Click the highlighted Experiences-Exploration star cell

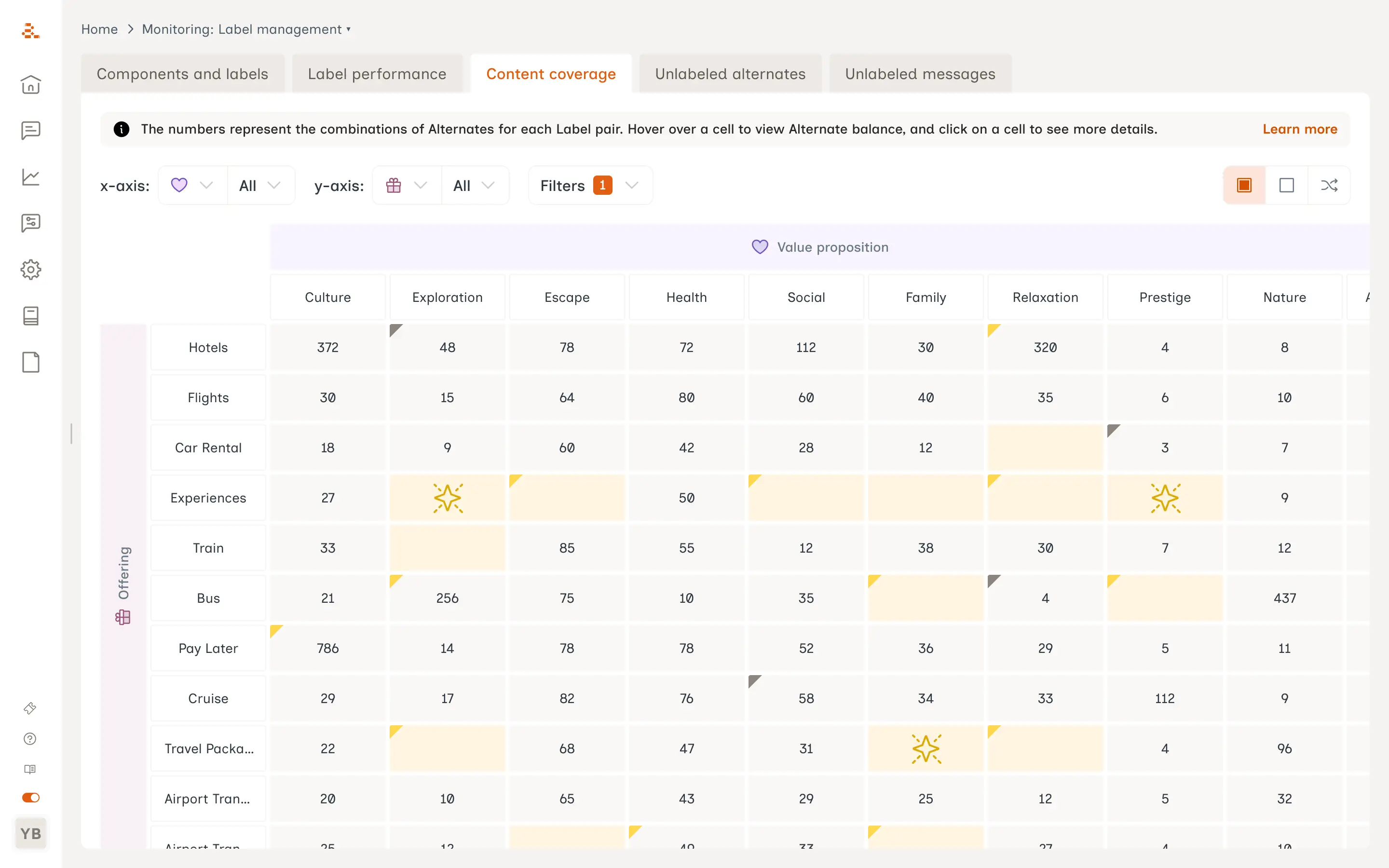(x=447, y=498)
